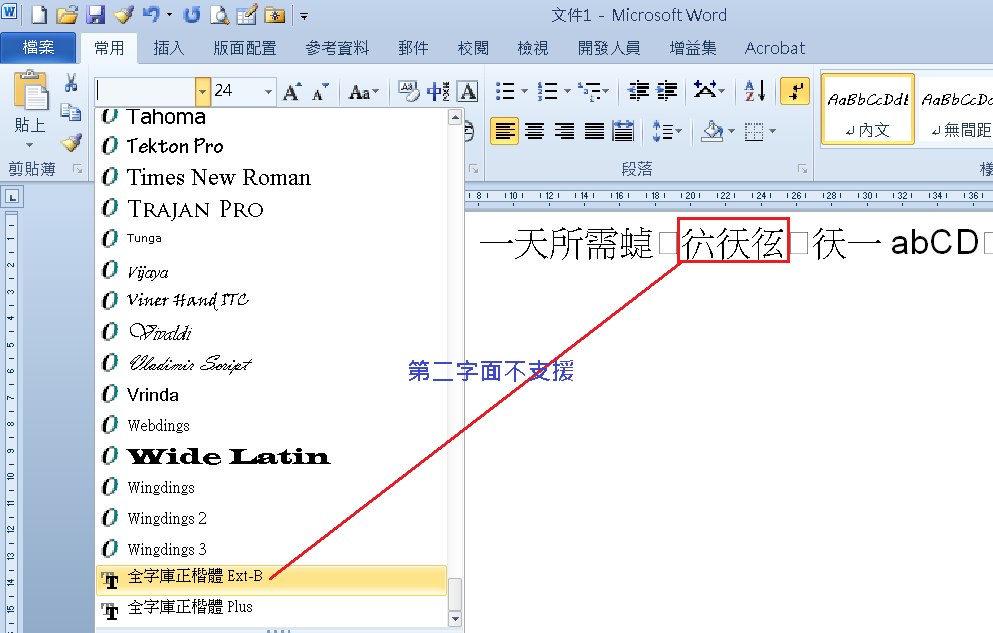Open the Borders dropdown

pos(773,131)
